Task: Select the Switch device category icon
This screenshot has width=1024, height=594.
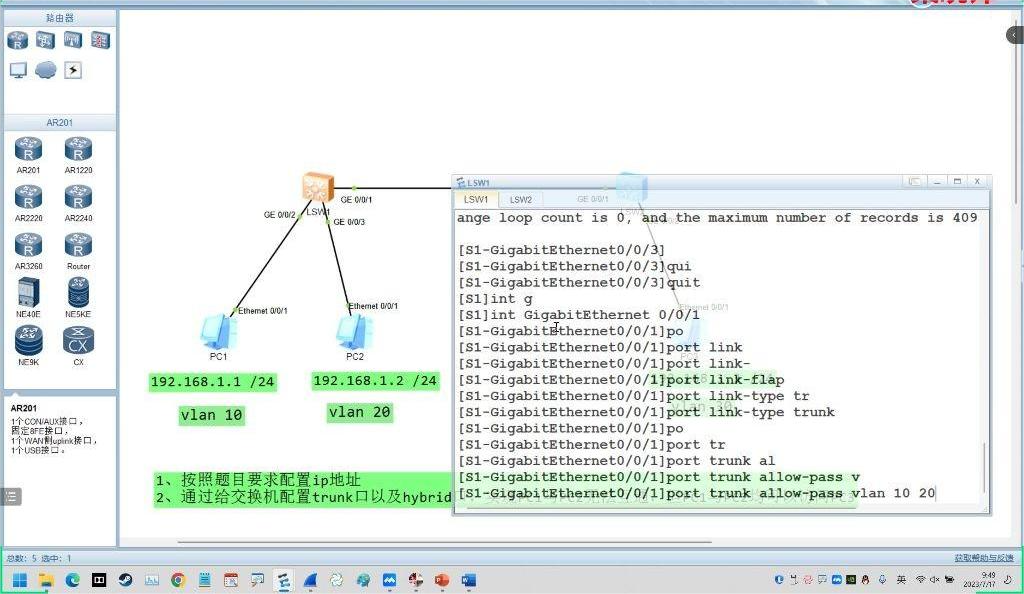Action: [x=45, y=40]
